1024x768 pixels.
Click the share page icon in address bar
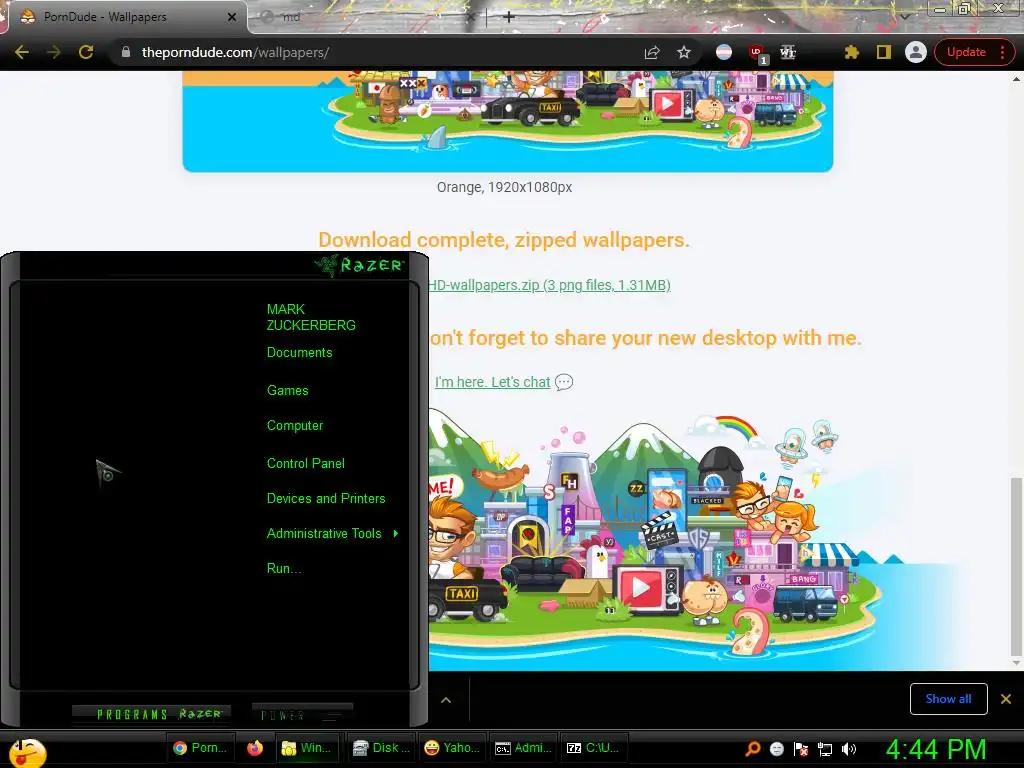tap(652, 52)
